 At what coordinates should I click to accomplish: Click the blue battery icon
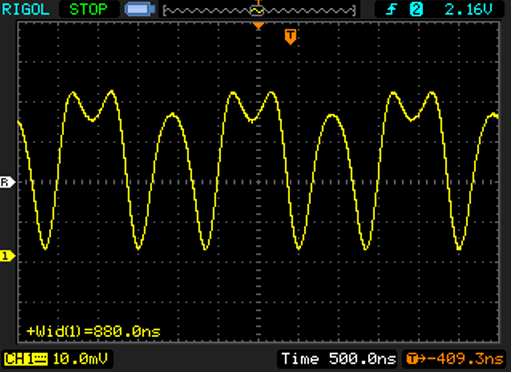click(140, 9)
